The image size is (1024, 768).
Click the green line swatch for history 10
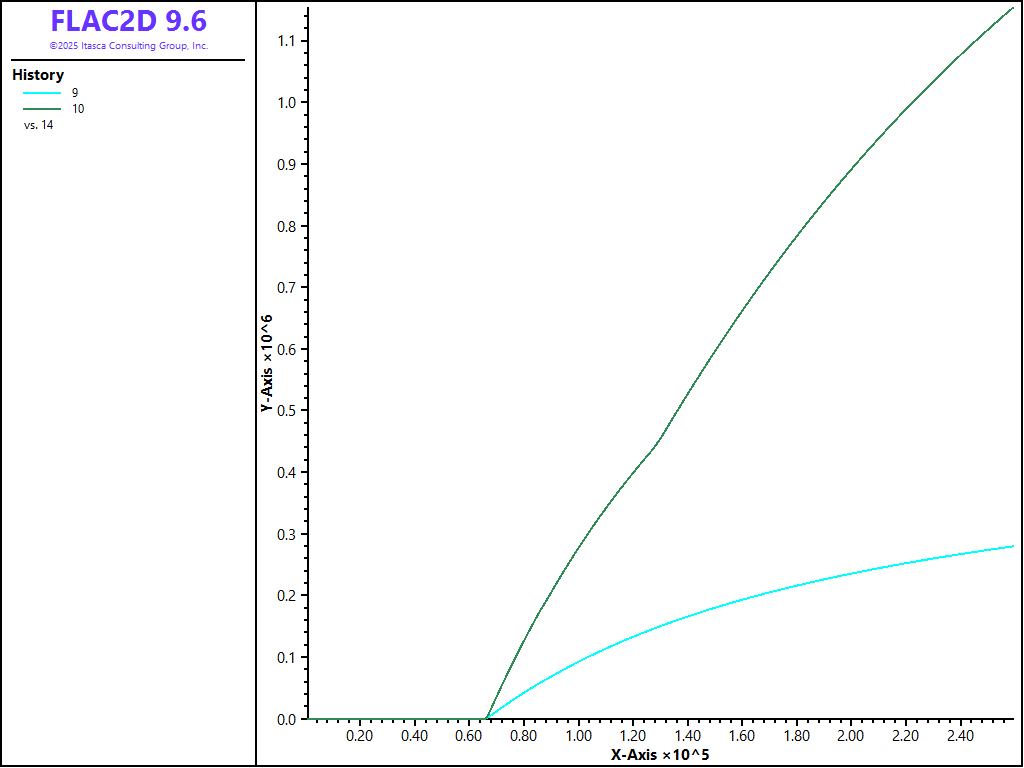[x=42, y=109]
